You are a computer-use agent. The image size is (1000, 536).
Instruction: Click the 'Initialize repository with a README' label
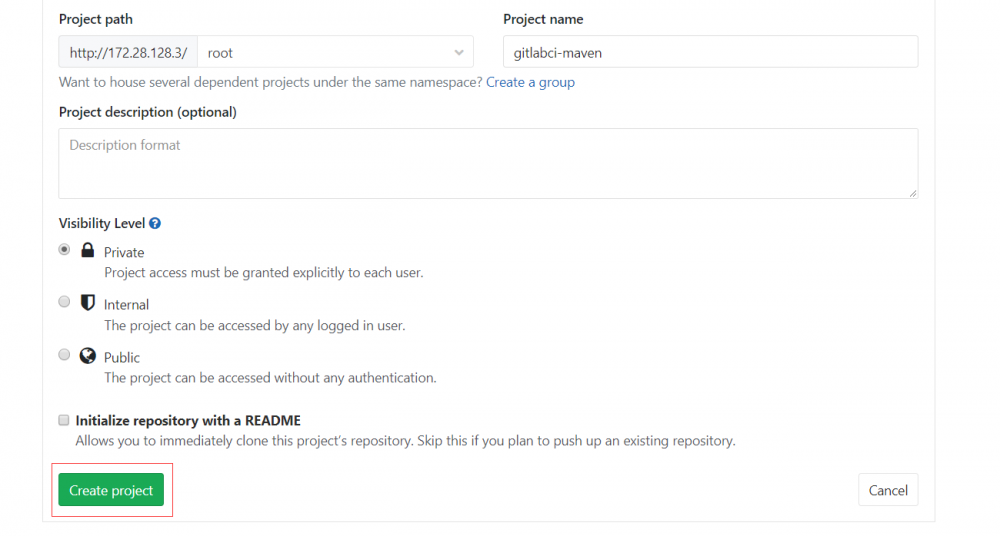(188, 421)
